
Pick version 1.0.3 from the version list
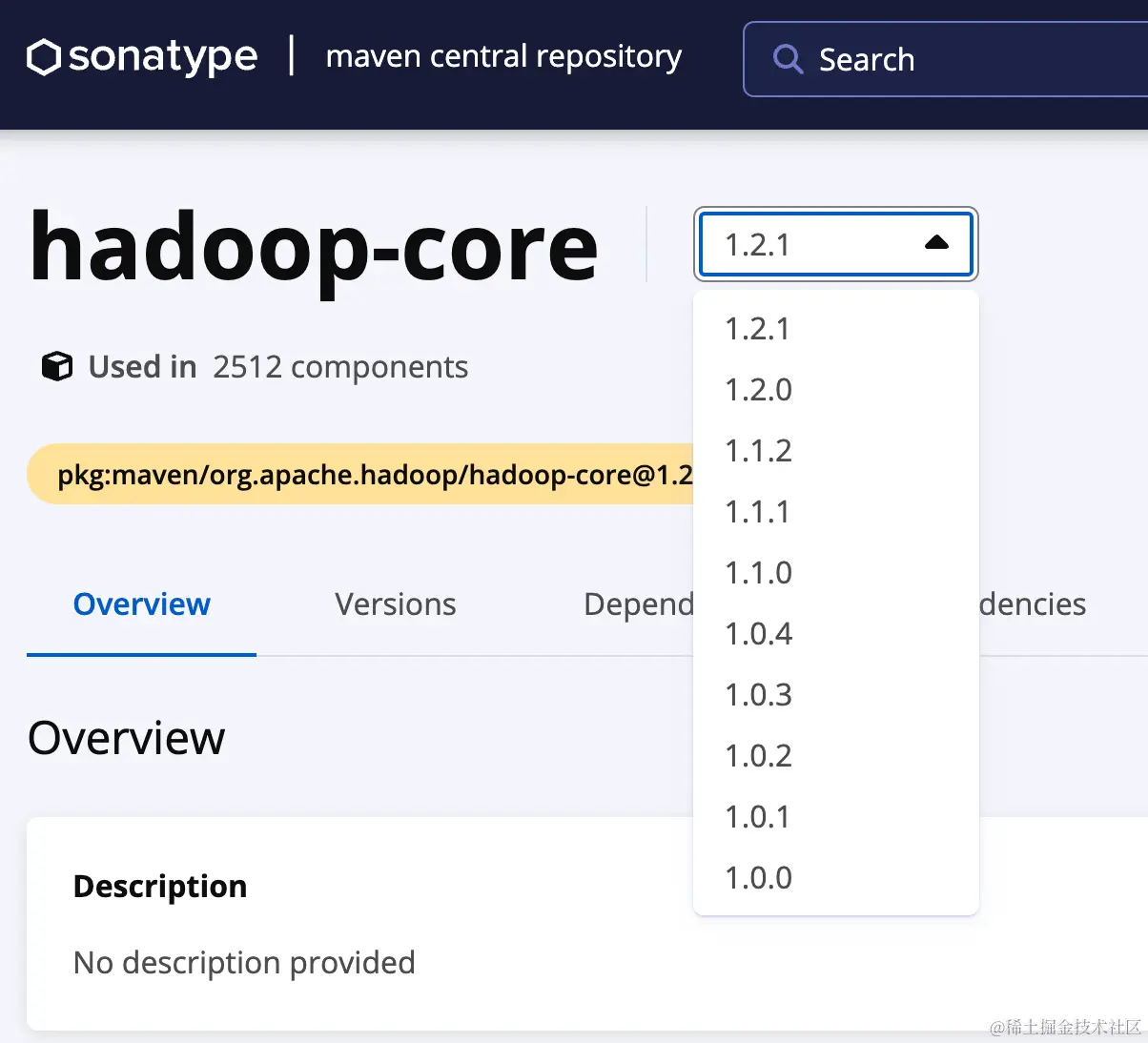[759, 695]
